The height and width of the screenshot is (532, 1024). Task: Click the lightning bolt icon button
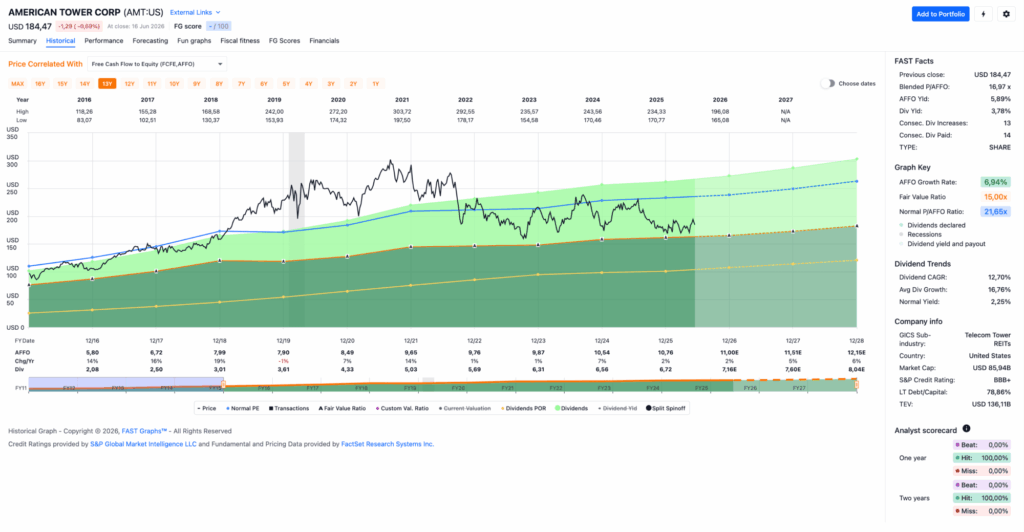(x=983, y=14)
